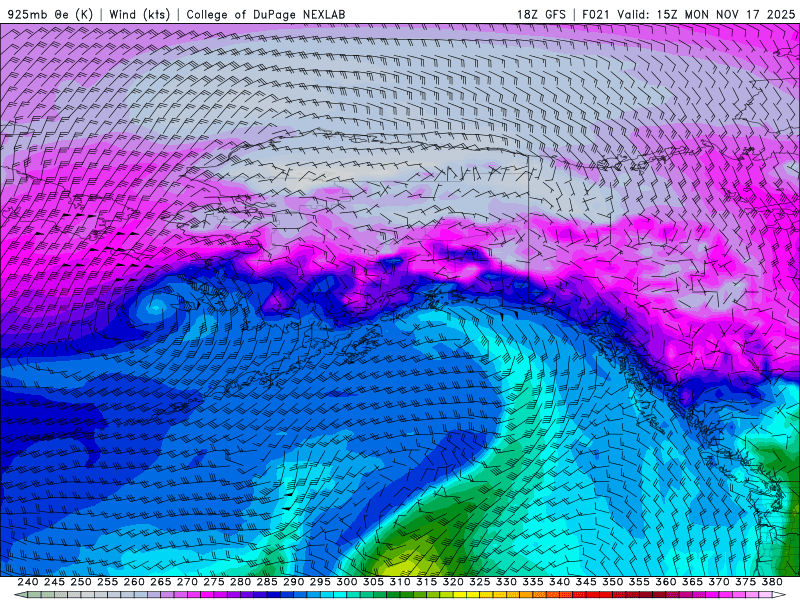The height and width of the screenshot is (600, 800).
Task: Click the 335 legend value
Action: 533,582
